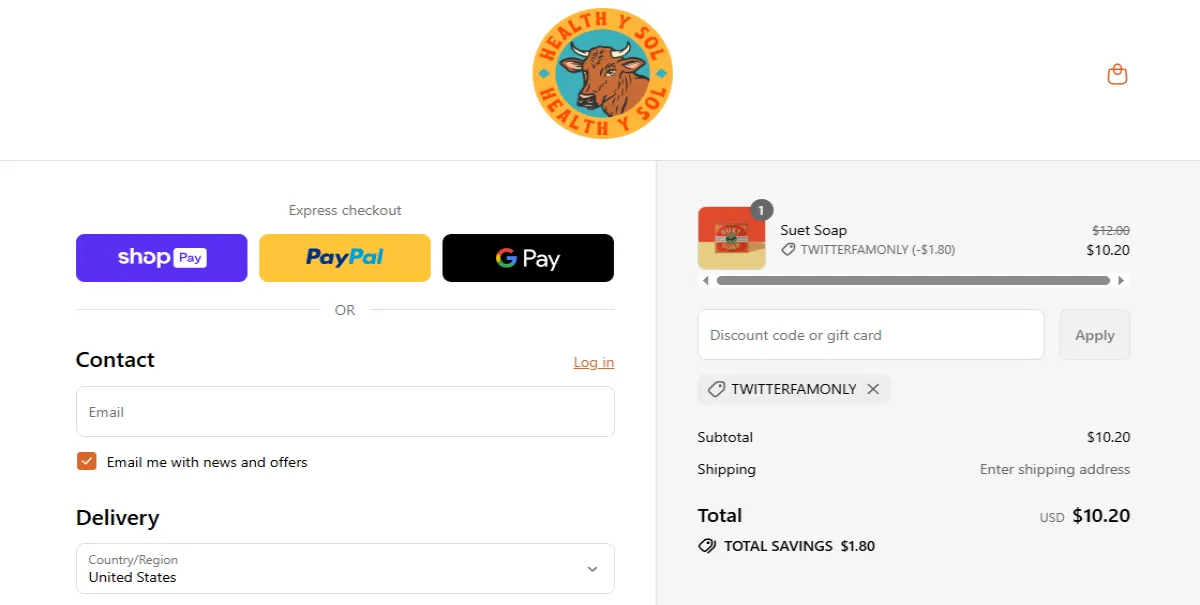Click the TOTAL SAVINGS tag icon

click(x=706, y=546)
